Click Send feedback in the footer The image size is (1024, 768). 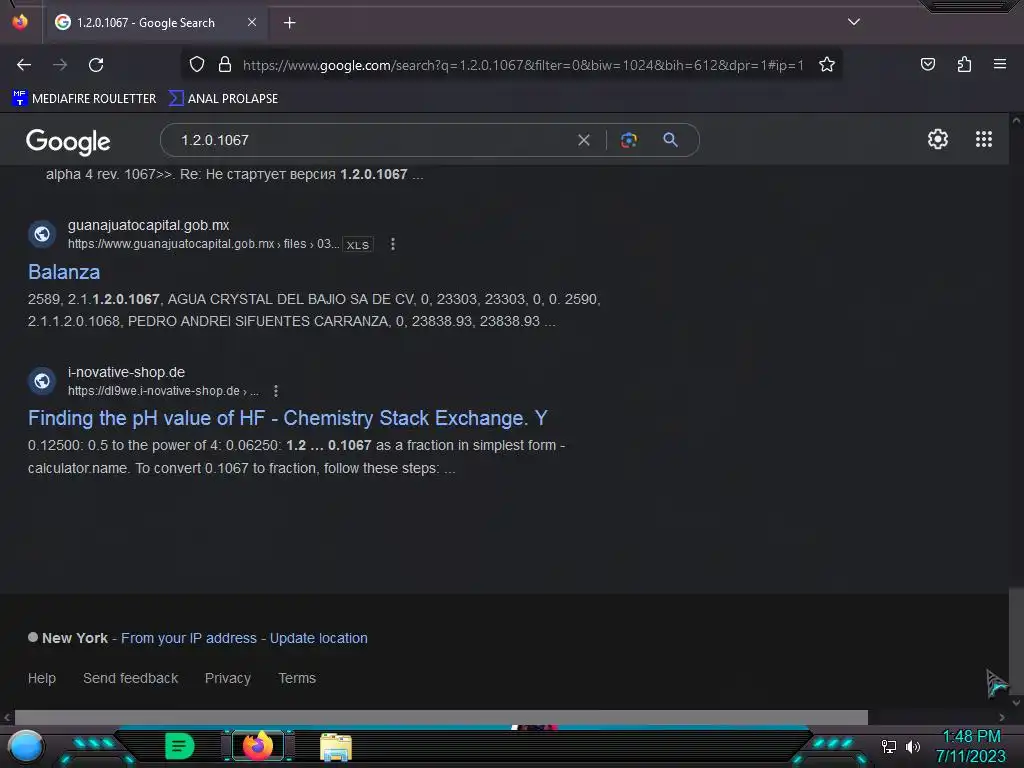pos(131,678)
